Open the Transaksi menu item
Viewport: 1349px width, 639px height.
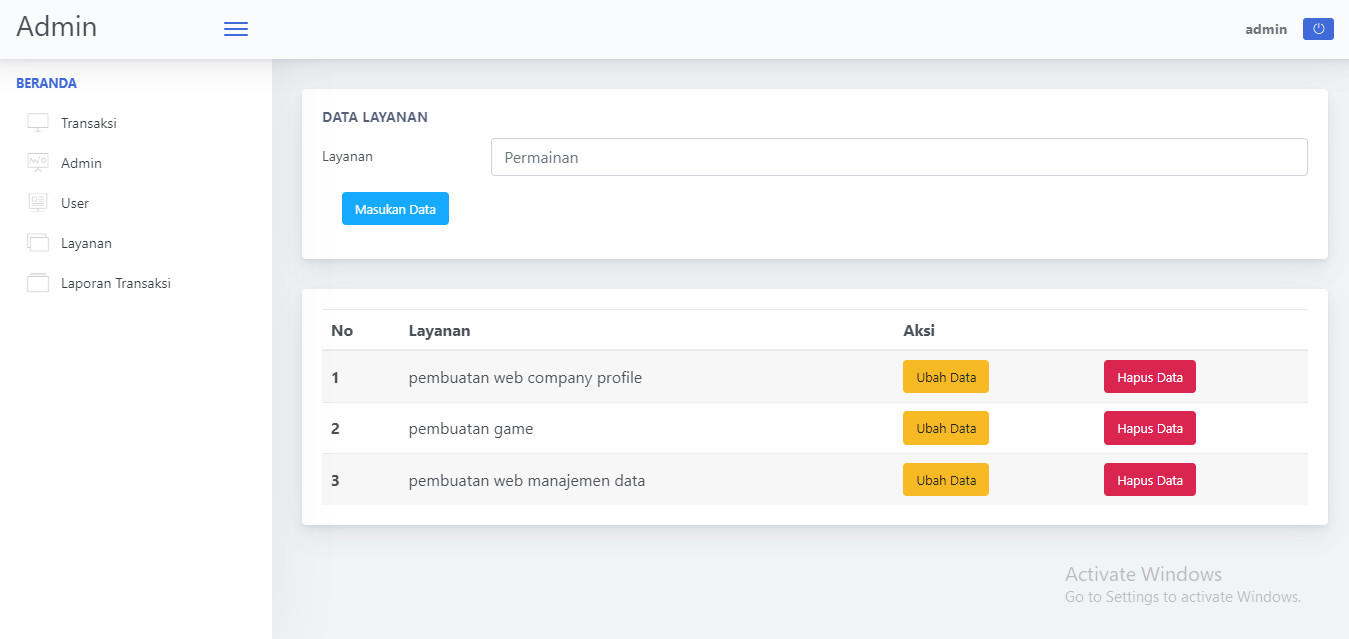coord(89,123)
